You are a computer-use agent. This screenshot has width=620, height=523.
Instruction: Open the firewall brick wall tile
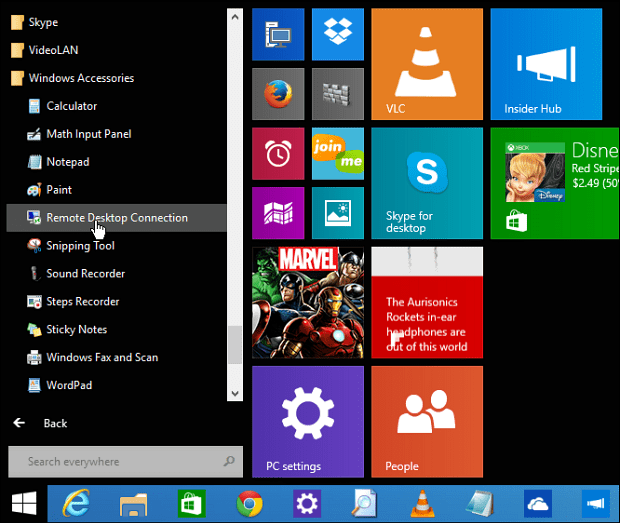338,94
